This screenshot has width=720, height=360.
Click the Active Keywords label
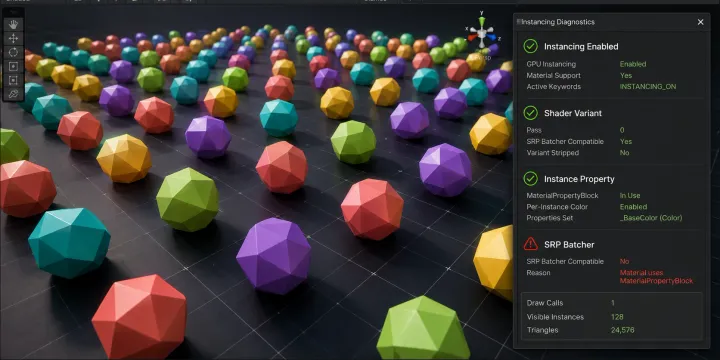pos(553,86)
